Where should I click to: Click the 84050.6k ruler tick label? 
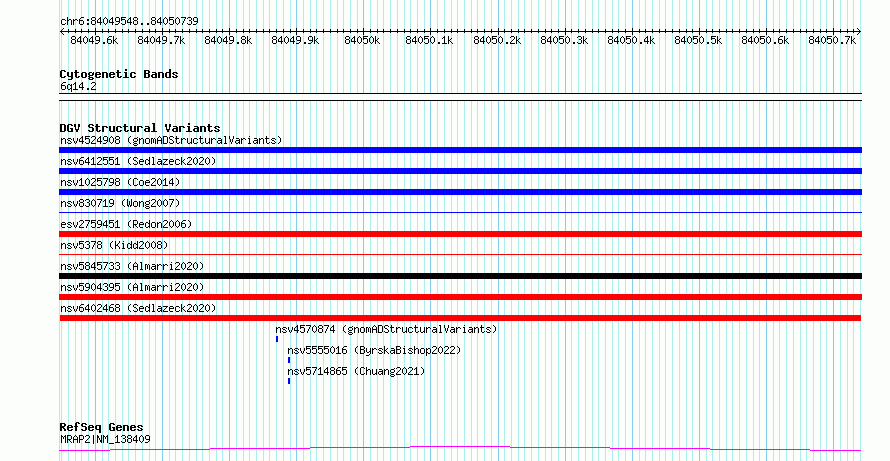(x=765, y=40)
